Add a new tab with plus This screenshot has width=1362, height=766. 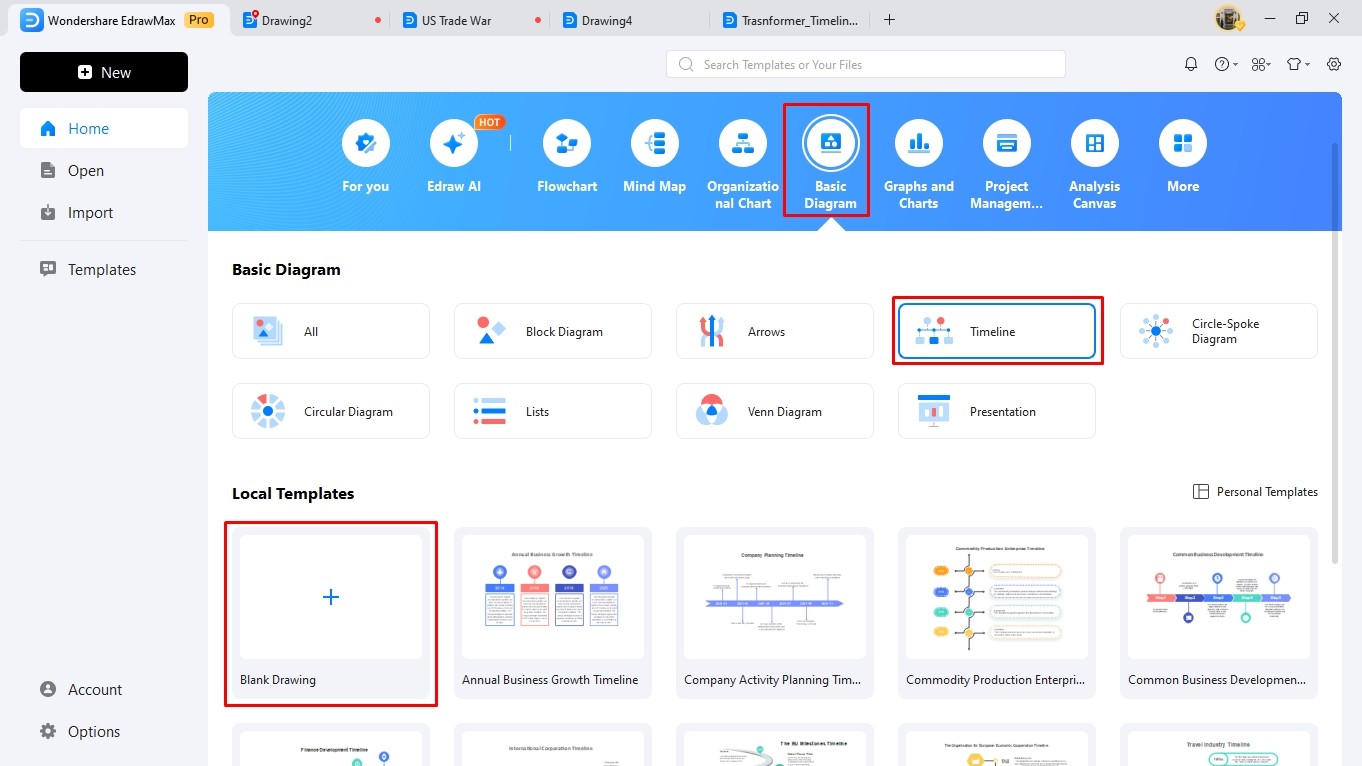889,20
